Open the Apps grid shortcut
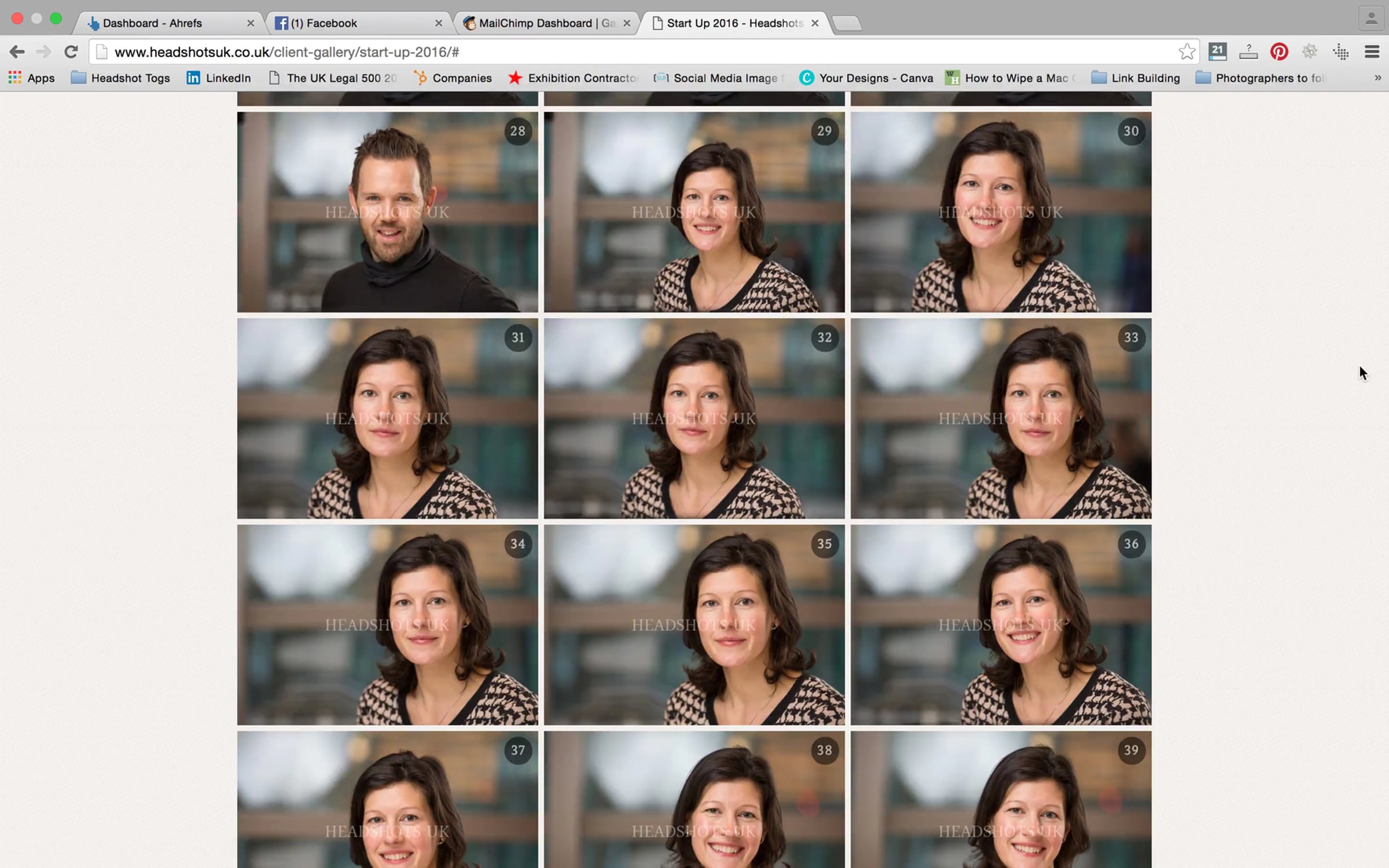Image resolution: width=1389 pixels, height=868 pixels. pos(31,78)
